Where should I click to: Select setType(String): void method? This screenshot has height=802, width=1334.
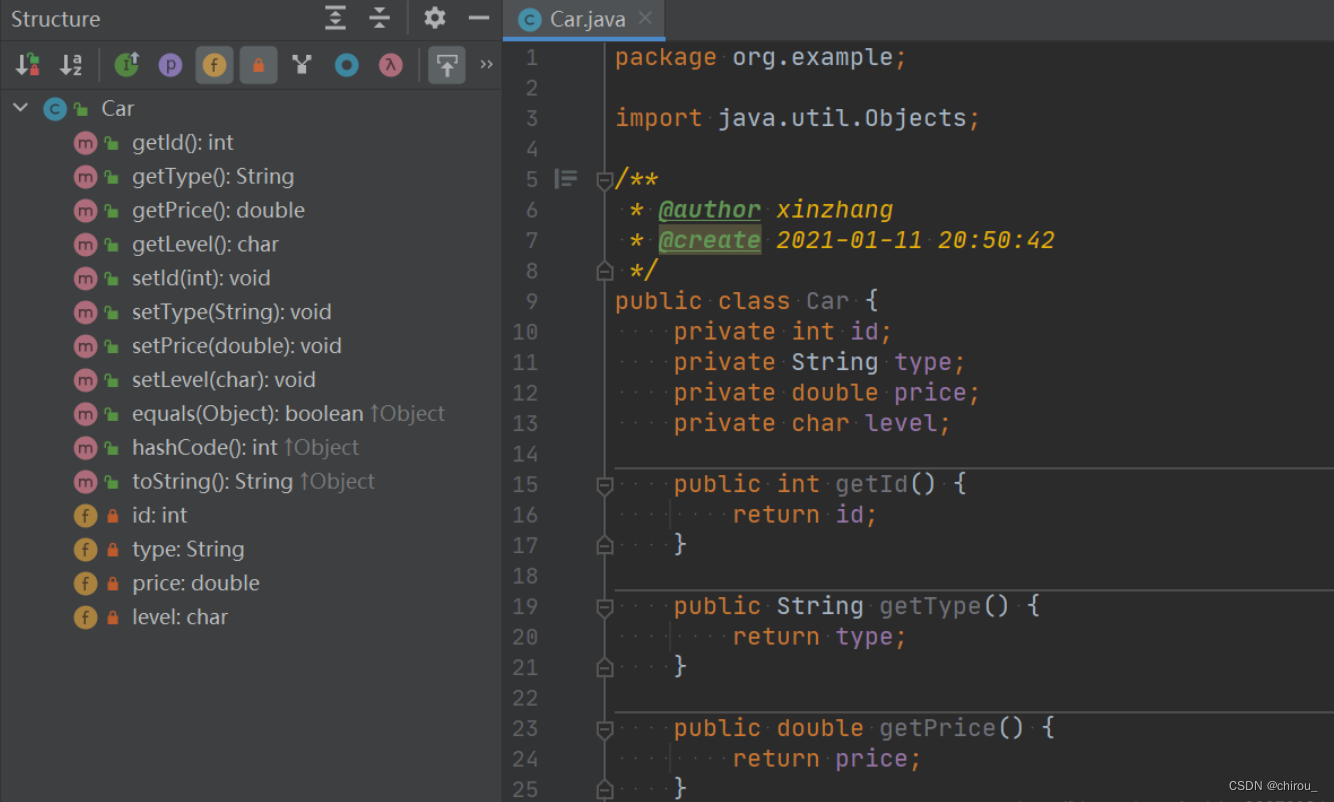231,312
